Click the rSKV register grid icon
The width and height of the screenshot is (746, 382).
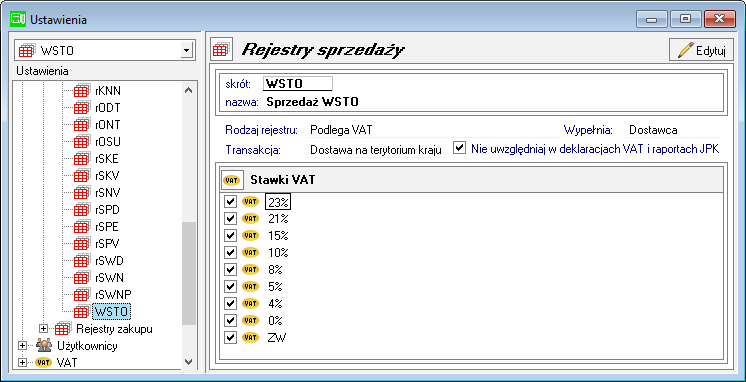pos(81,176)
